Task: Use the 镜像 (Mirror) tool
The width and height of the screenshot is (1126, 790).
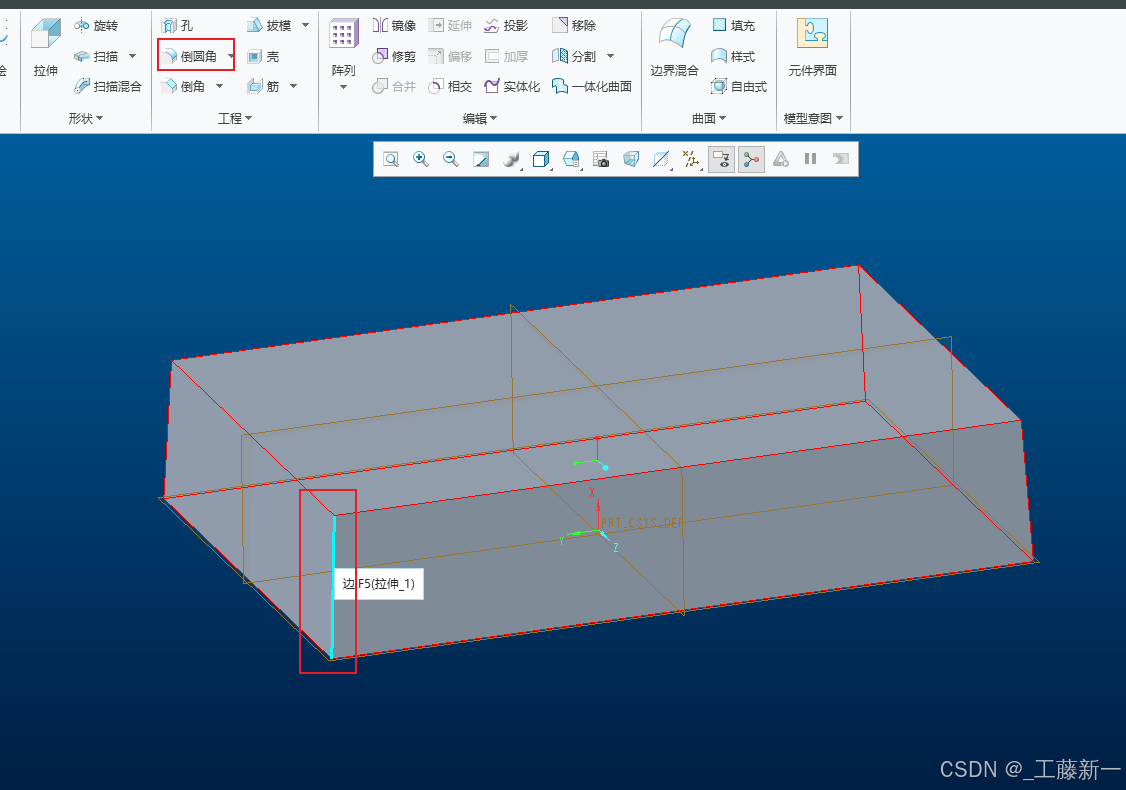Action: click(x=394, y=26)
